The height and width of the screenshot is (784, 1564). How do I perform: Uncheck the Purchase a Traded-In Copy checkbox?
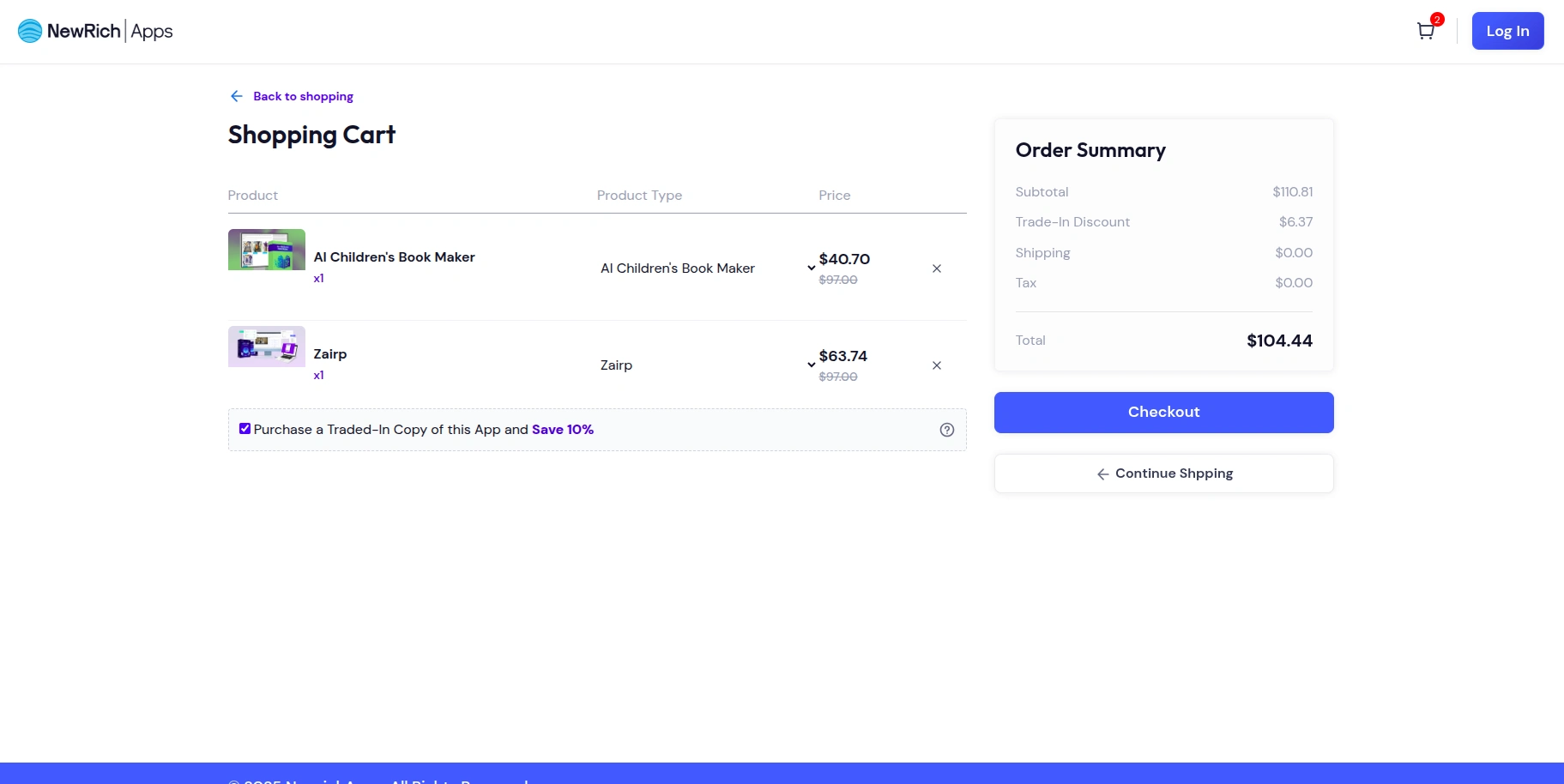(245, 428)
